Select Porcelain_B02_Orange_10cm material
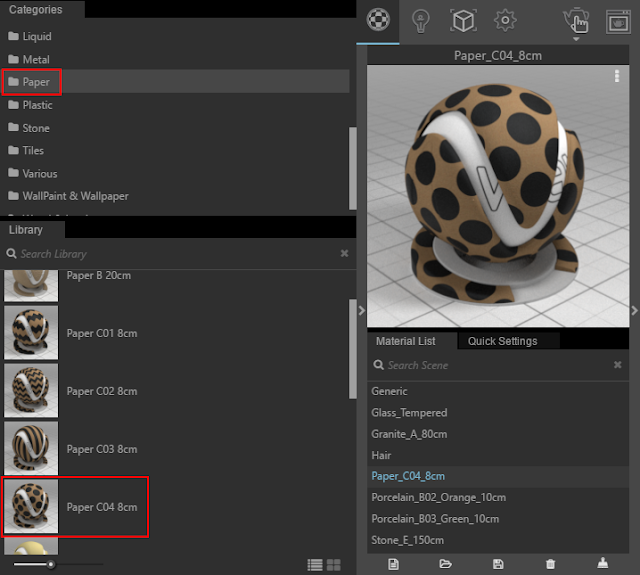This screenshot has width=640, height=575. [498, 497]
